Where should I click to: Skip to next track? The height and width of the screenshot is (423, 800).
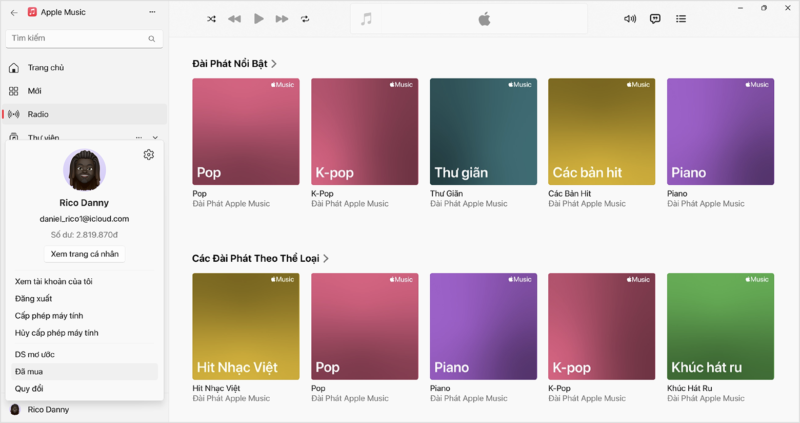pos(282,19)
